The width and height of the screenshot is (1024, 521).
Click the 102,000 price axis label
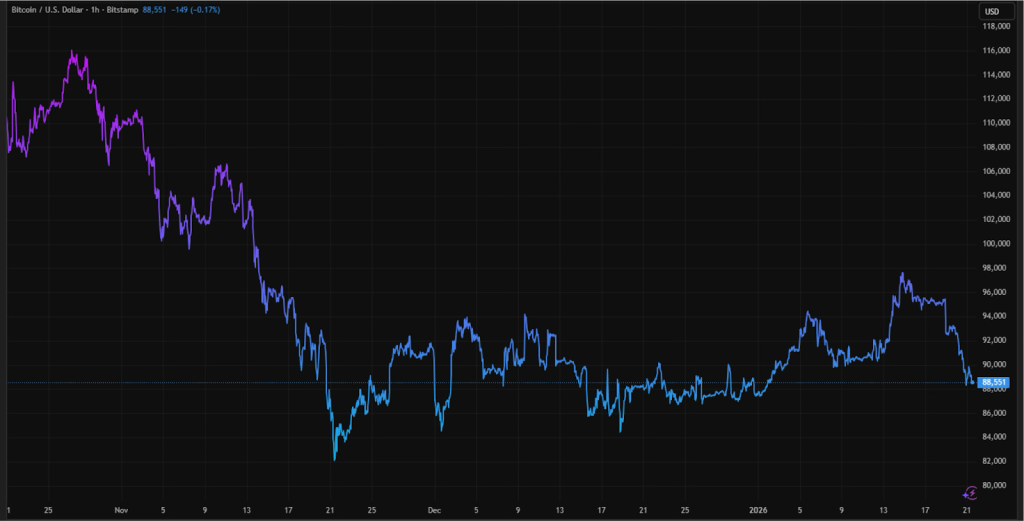(x=997, y=219)
